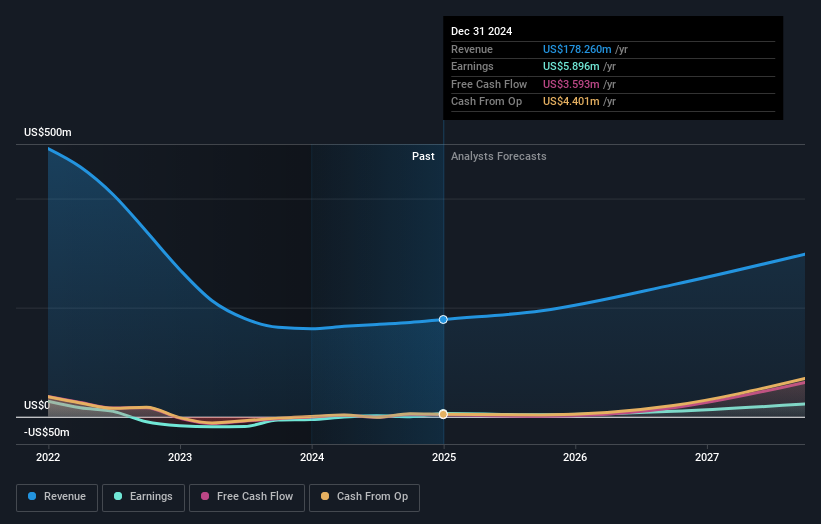Click the Dec 31 2024 tooltip date
821x524 pixels.
click(481, 31)
